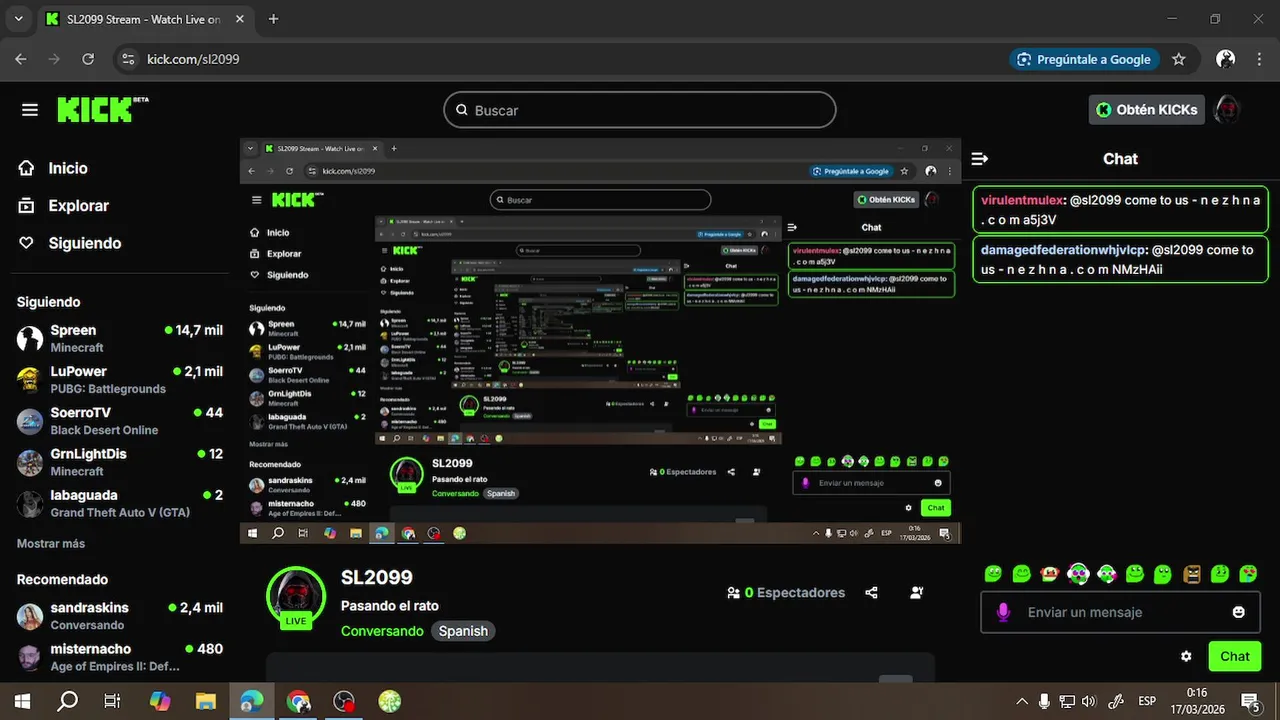Open LuPower's PUBG channel
This screenshot has height=720, width=1280.
[120, 380]
